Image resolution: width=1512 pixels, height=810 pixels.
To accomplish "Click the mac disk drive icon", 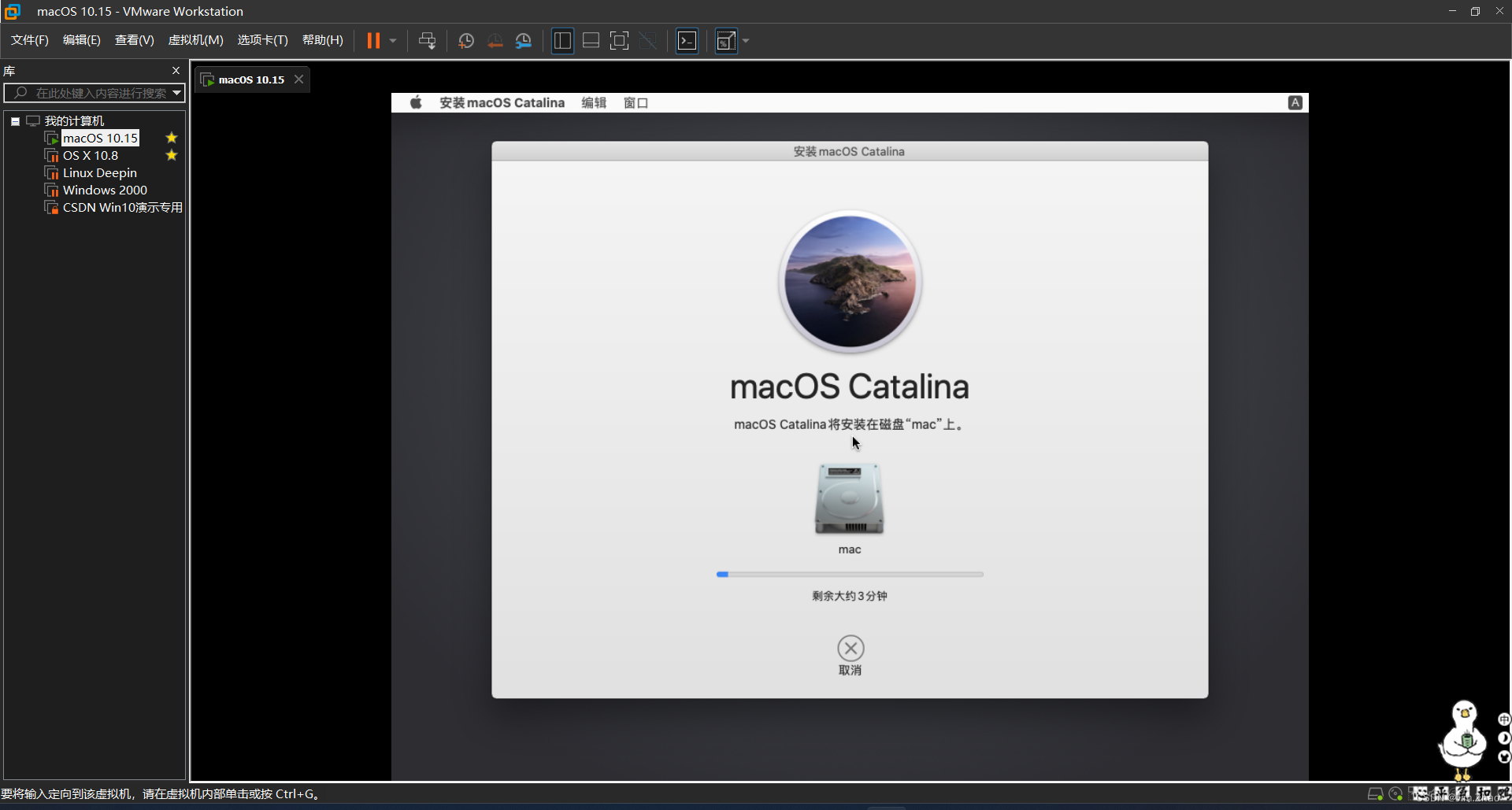I will point(849,499).
